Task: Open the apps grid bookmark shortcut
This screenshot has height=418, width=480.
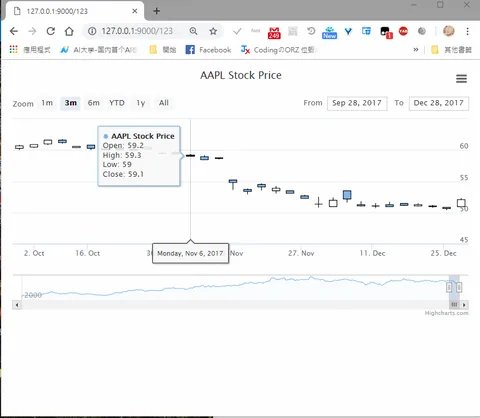Action: click(13, 50)
